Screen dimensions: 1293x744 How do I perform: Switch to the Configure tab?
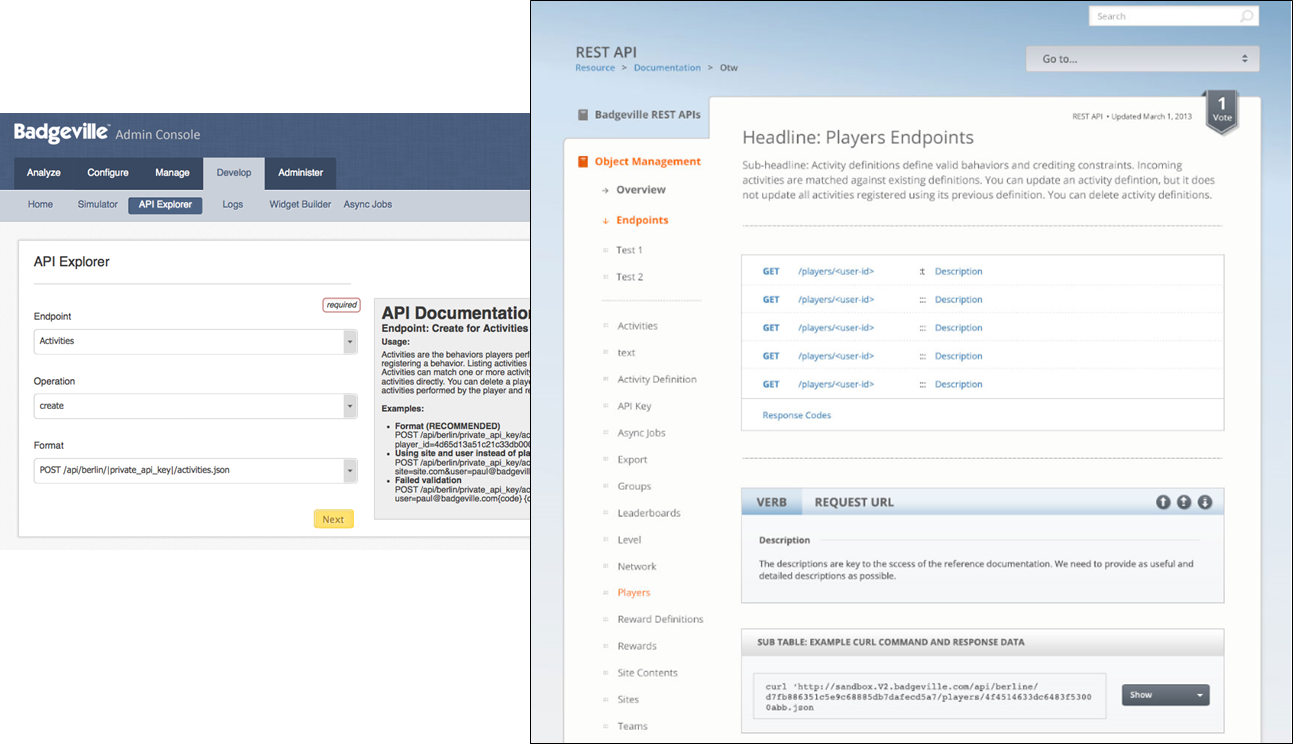tap(108, 173)
